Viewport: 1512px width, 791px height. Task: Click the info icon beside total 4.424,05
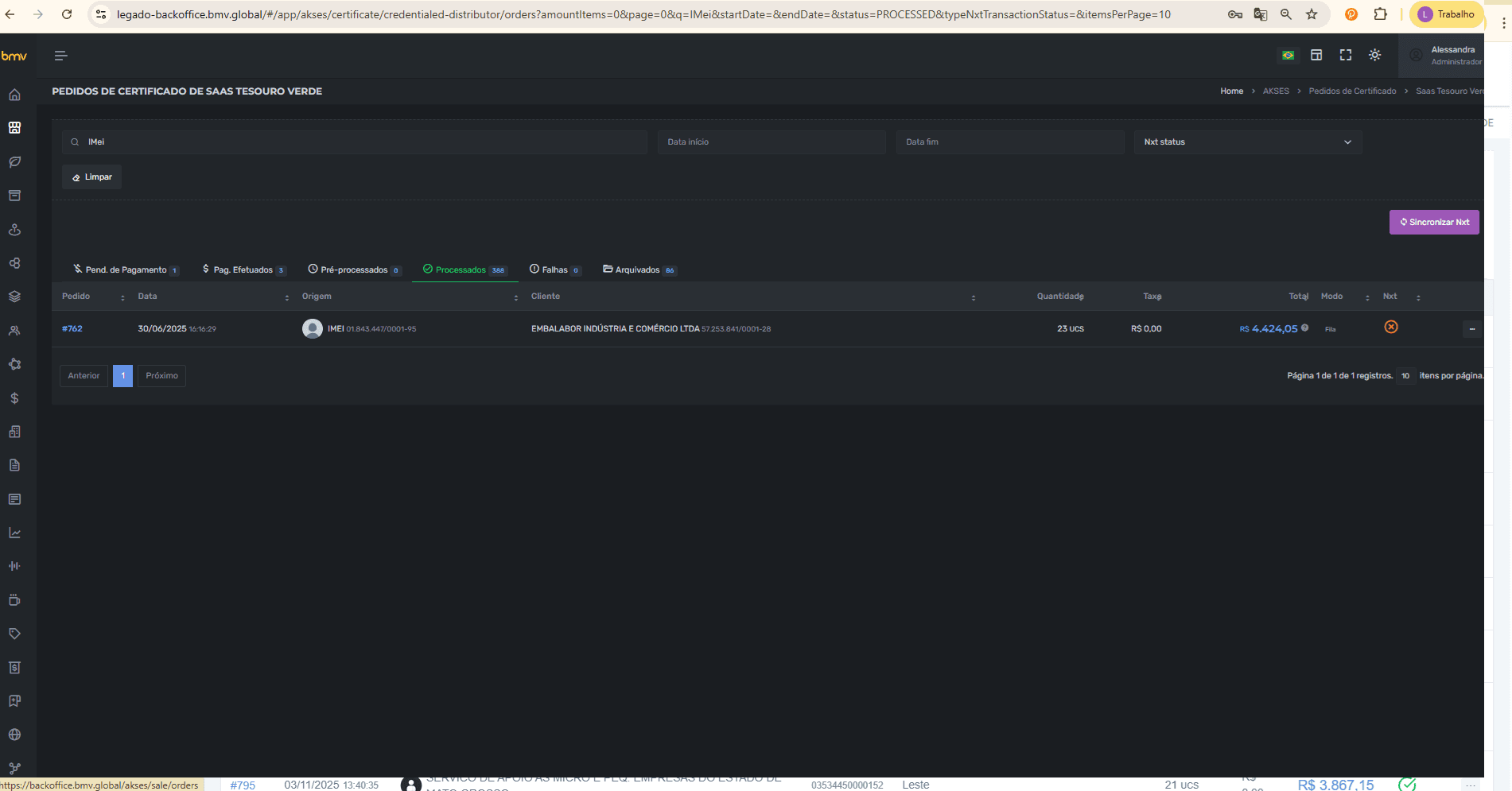[1304, 328]
